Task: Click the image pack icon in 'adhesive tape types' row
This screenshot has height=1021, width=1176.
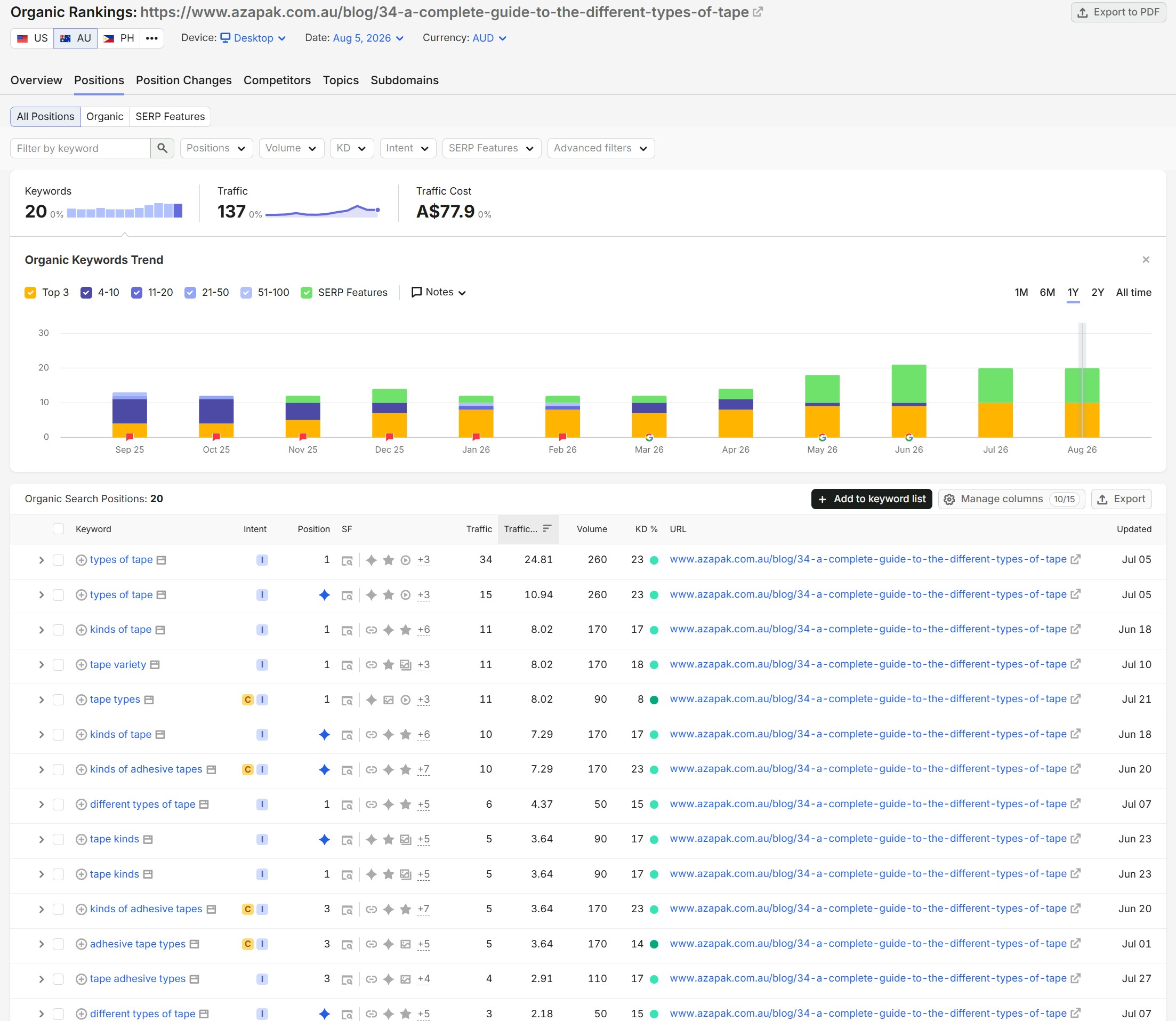Action: [x=406, y=944]
